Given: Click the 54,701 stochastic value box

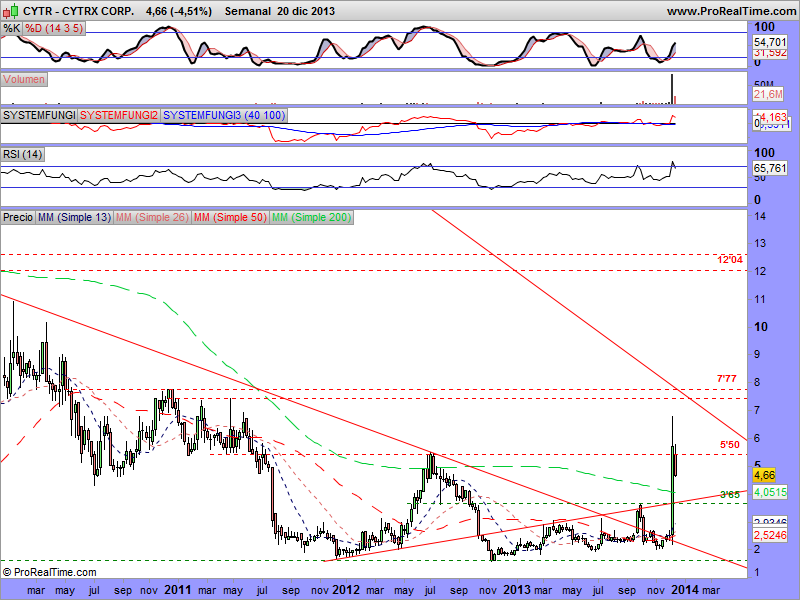Looking at the screenshot, I should (770, 42).
